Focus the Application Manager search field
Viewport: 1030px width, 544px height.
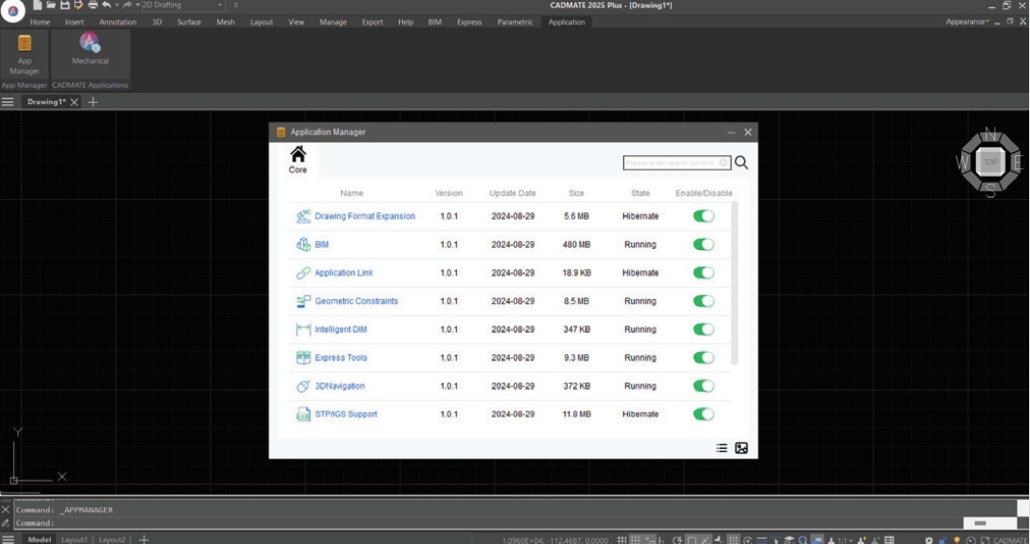click(x=677, y=162)
